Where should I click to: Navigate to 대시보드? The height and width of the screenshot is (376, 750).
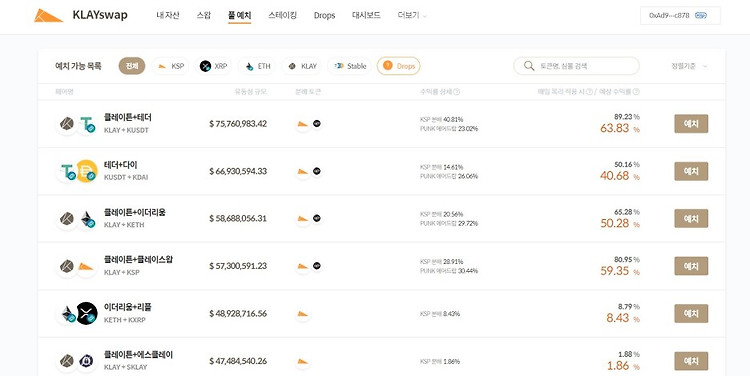click(x=366, y=15)
